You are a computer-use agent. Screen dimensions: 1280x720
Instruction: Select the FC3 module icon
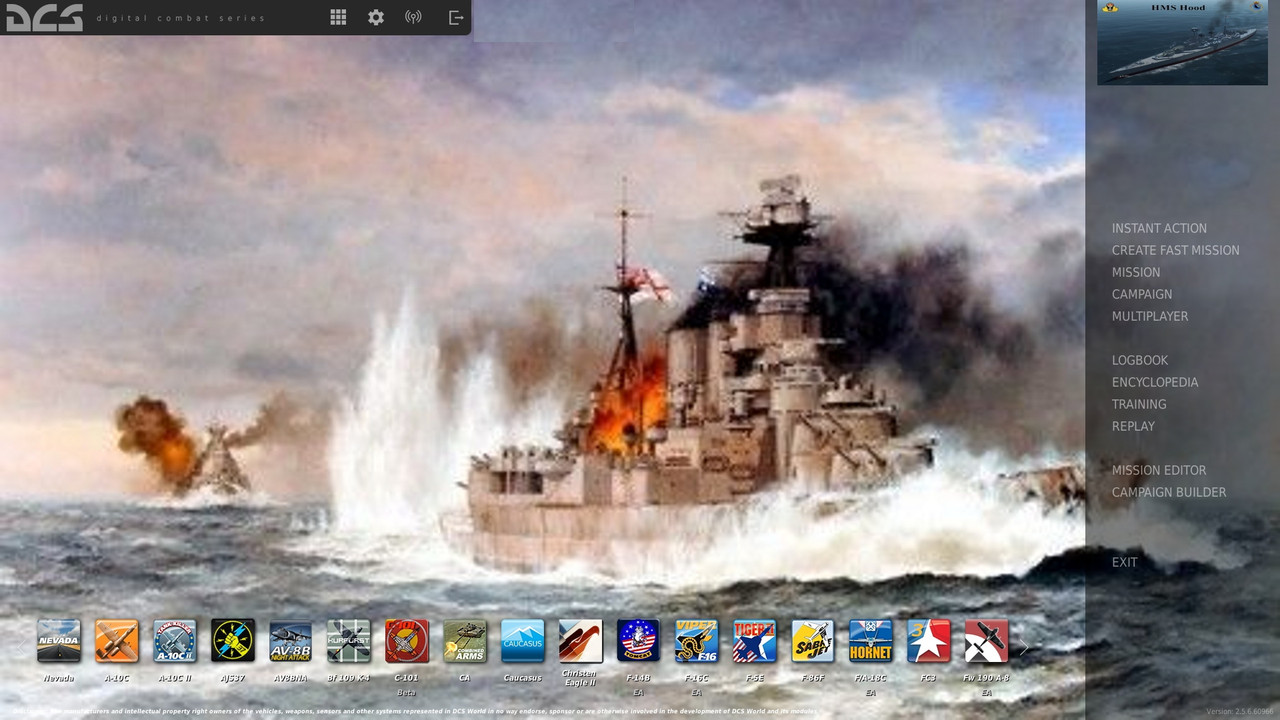pos(929,641)
